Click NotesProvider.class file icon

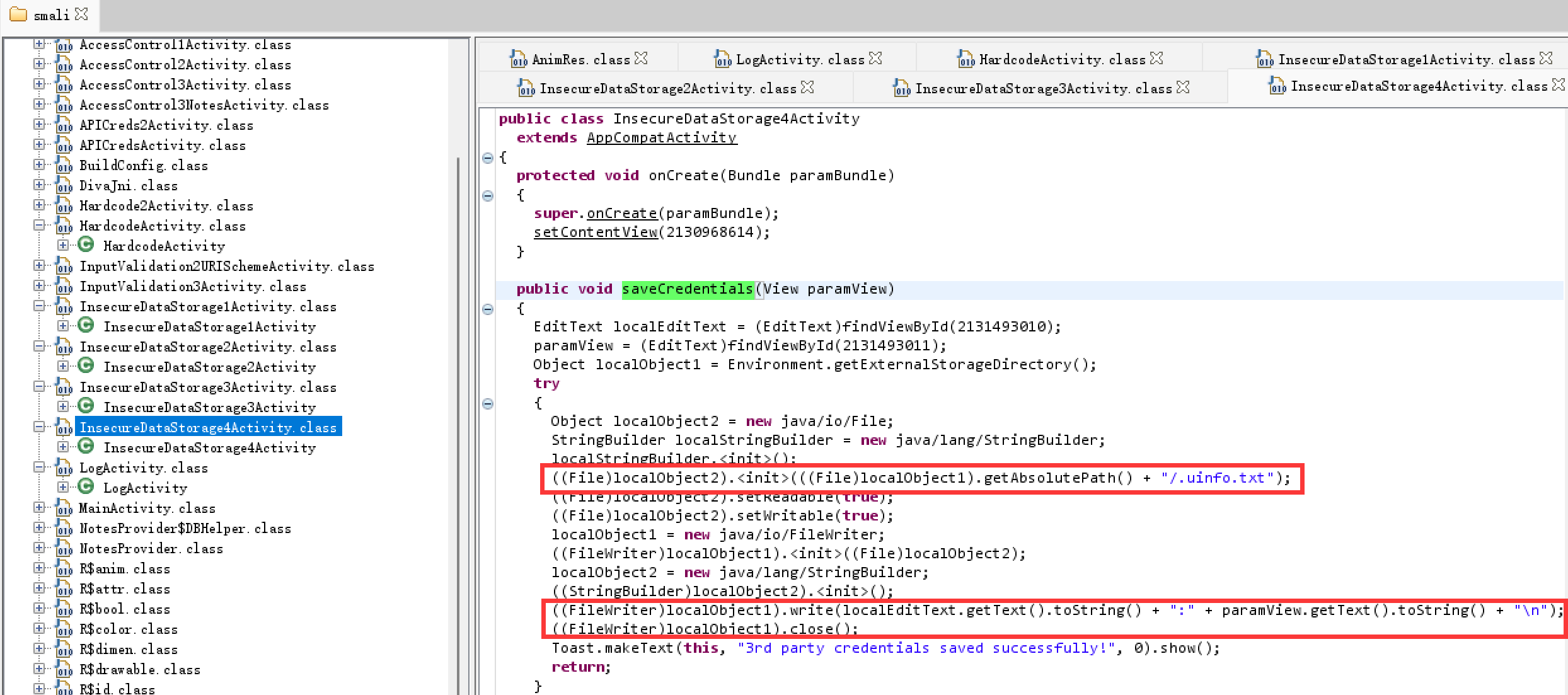pos(64,549)
